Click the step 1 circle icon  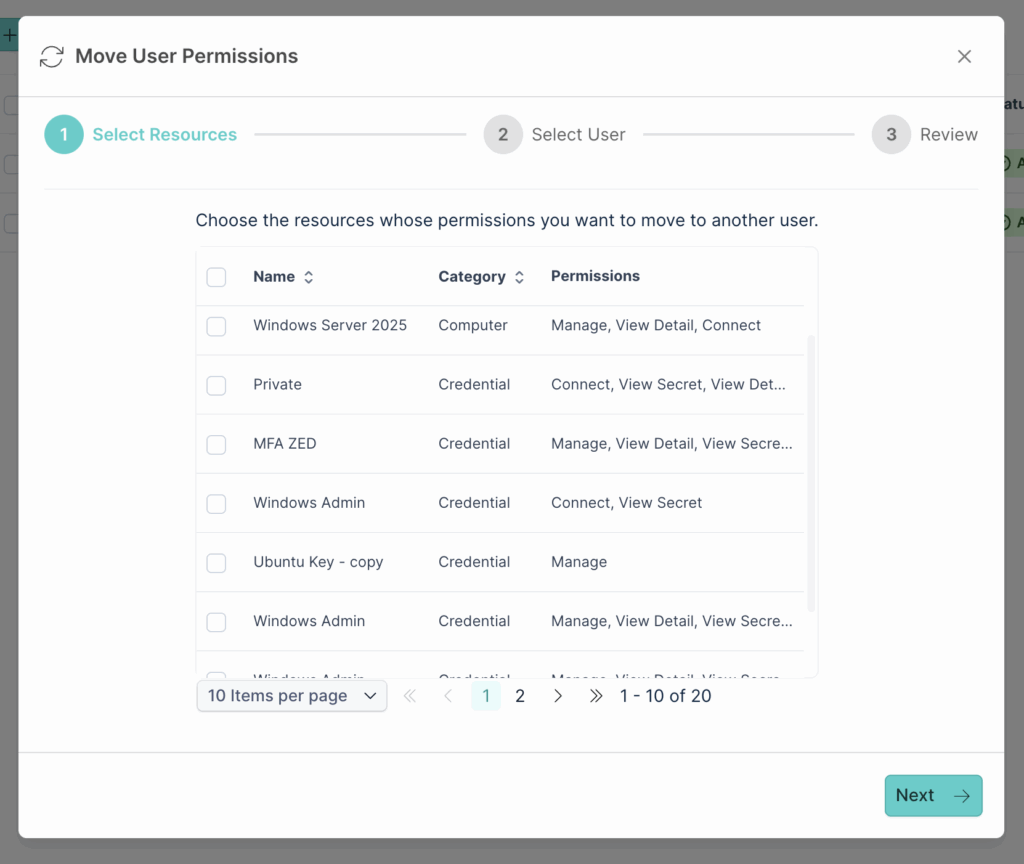click(x=64, y=135)
